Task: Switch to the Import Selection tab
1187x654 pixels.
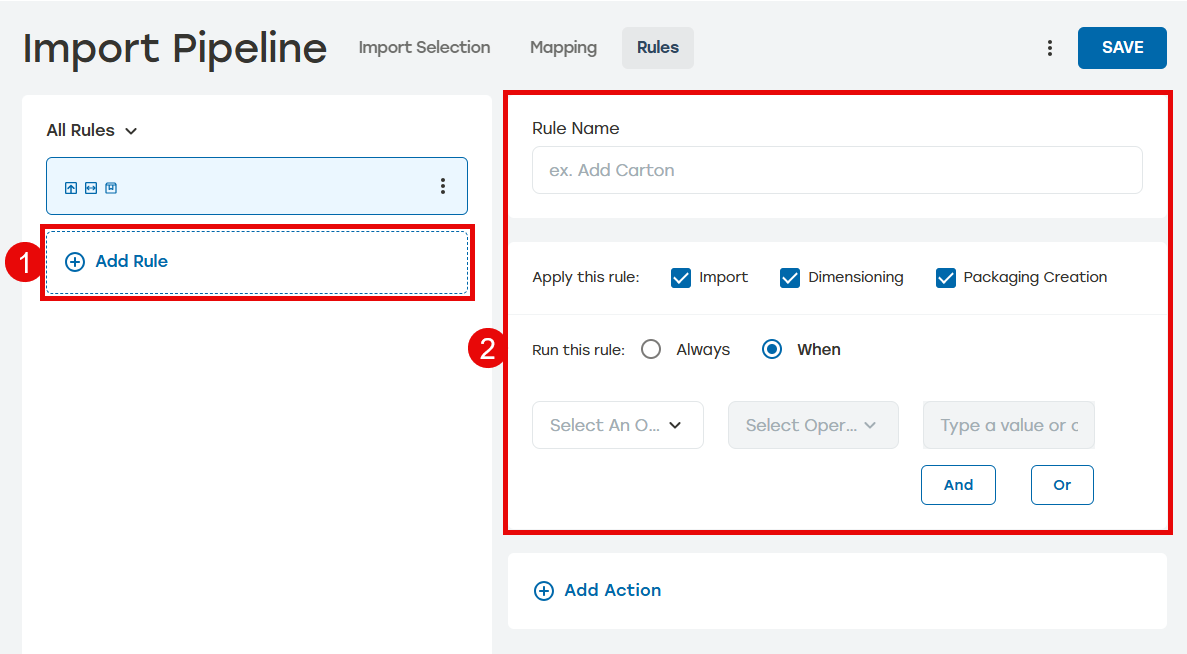Action: [424, 48]
